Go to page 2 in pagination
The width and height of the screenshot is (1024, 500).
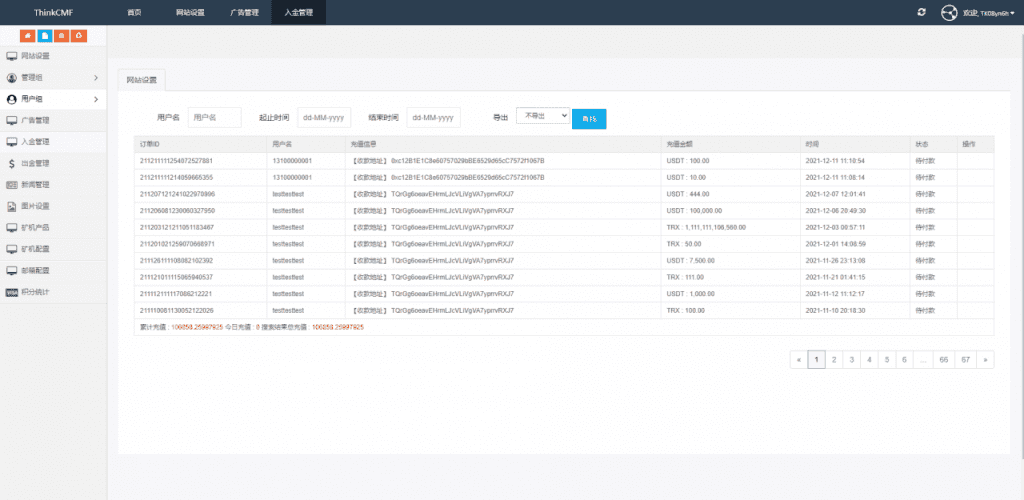[834, 360]
